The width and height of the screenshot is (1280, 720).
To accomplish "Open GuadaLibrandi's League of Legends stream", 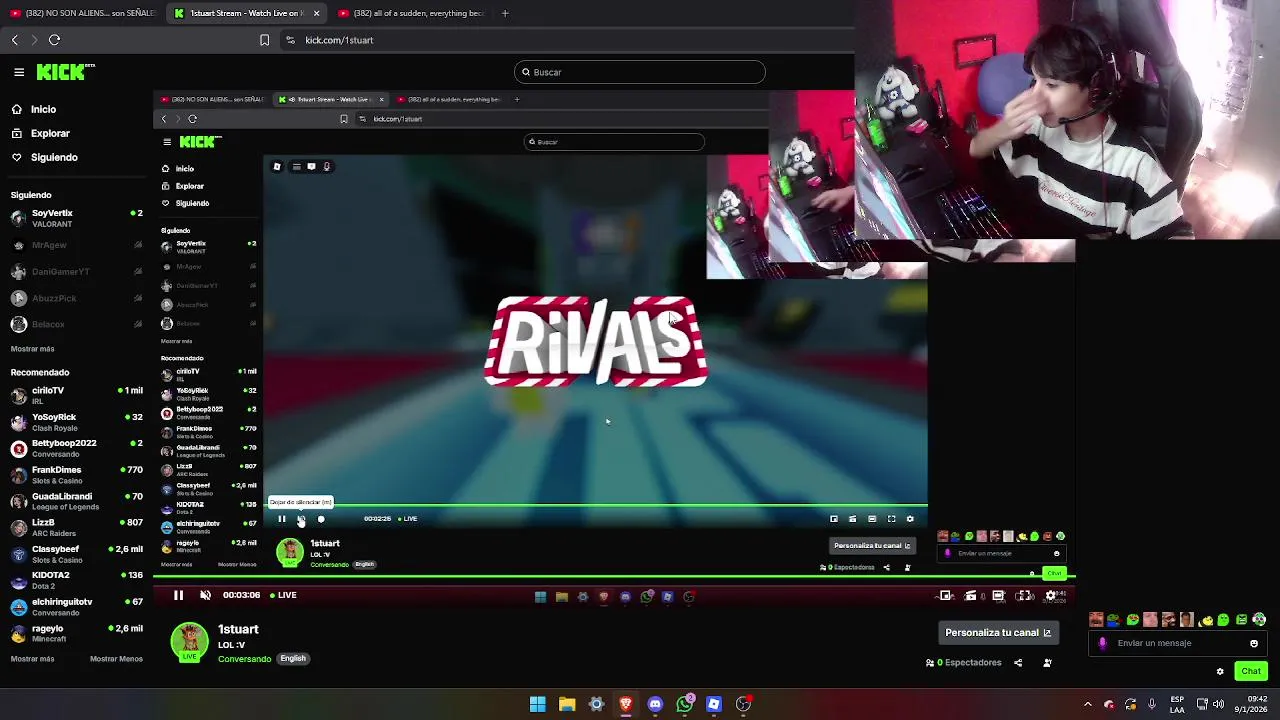I will [76, 501].
